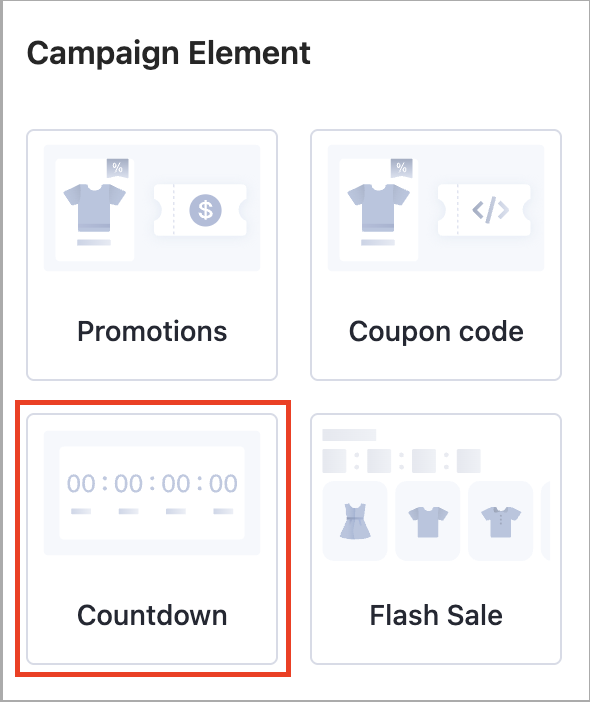The width and height of the screenshot is (590, 702).
Task: Click the 00:00:00:00 timer graphic
Action: click(152, 492)
